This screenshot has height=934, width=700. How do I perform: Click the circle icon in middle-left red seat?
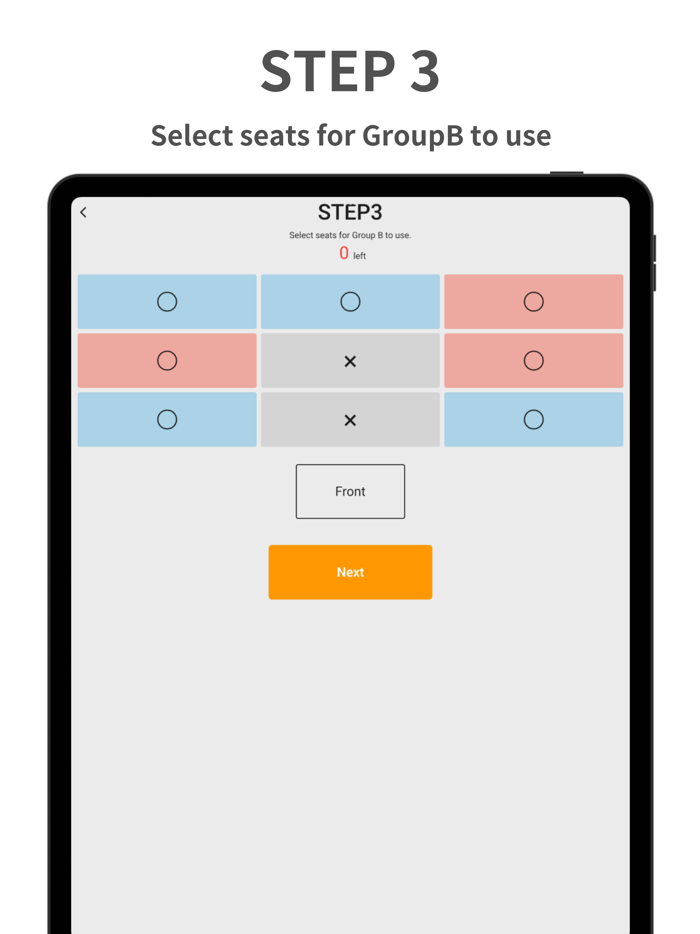(x=167, y=360)
